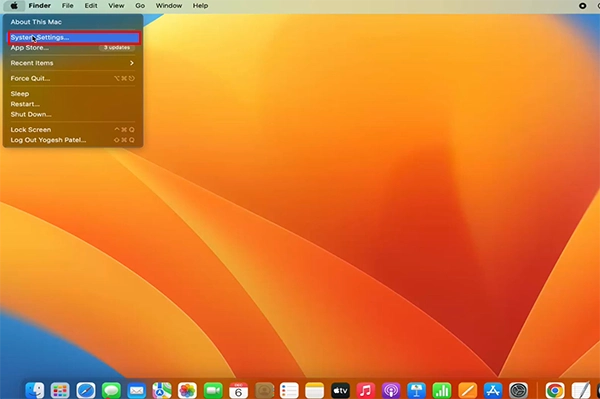Launch Google Chrome from dock
Screen dimensions: 600x399
(x=555, y=391)
